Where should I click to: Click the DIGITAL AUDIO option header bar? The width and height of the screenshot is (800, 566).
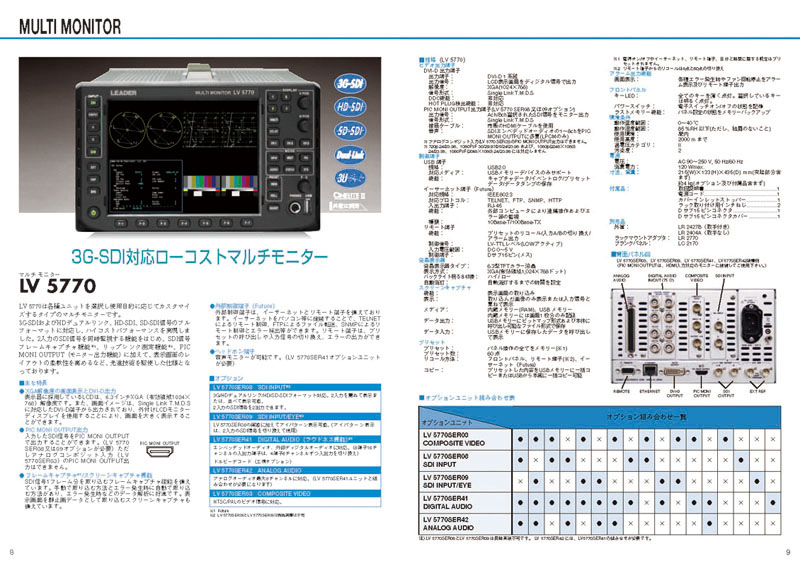click(295, 439)
